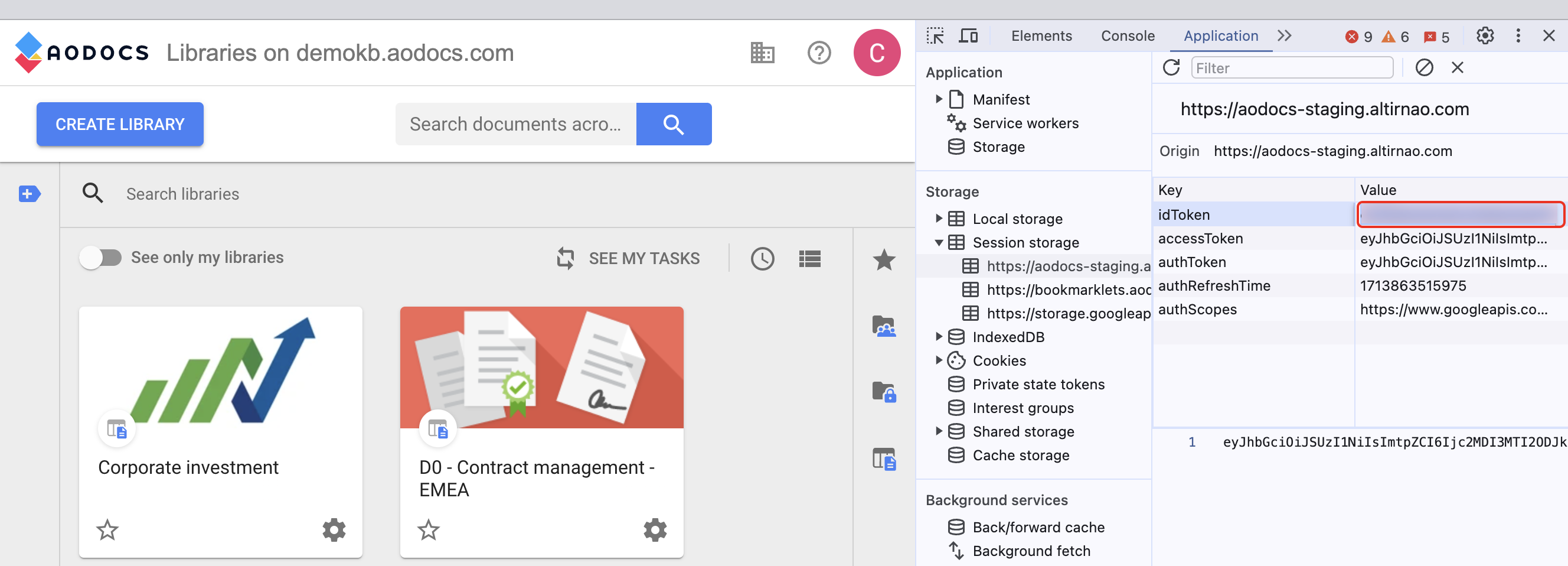Switch to list view icon
Viewport: 1568px width, 566px height.
809,258
